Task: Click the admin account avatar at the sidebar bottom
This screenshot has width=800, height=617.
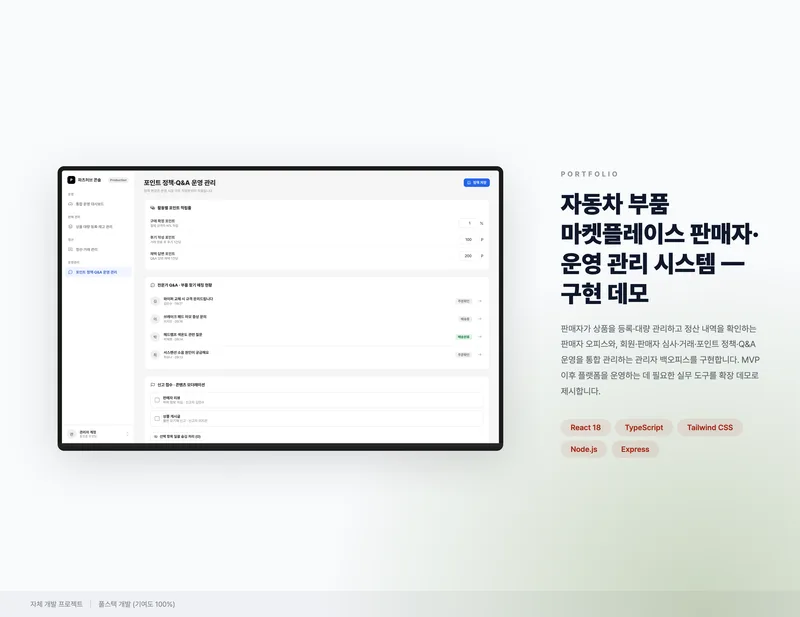Action: click(71, 434)
